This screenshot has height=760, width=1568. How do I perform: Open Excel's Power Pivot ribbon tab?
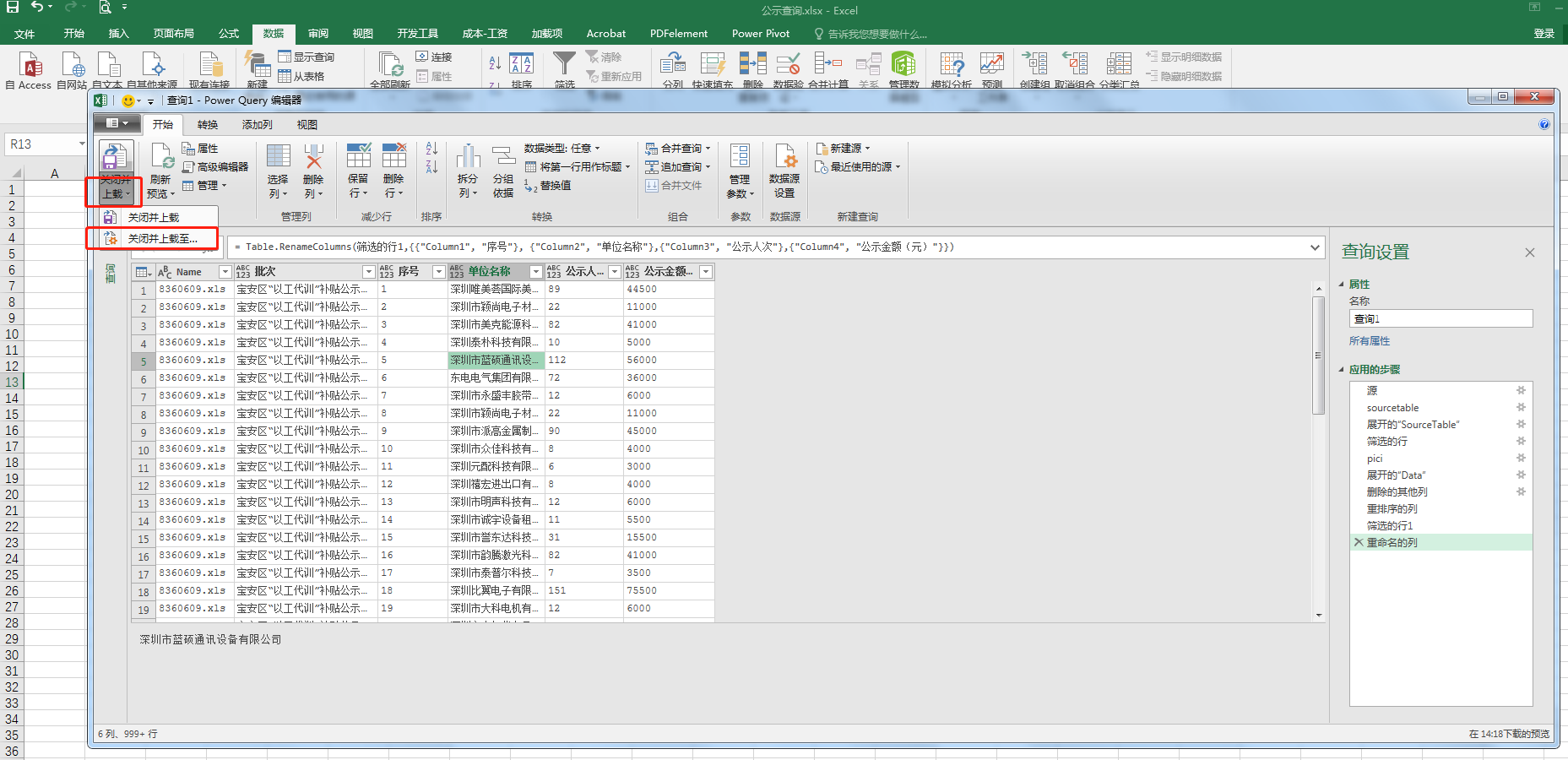click(x=761, y=34)
